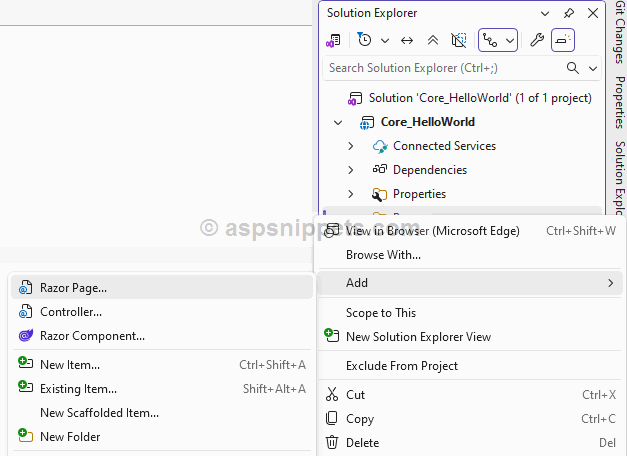Viewport: 627px width, 456px height.
Task: Click the Razor Component purple icon
Action: click(26, 335)
